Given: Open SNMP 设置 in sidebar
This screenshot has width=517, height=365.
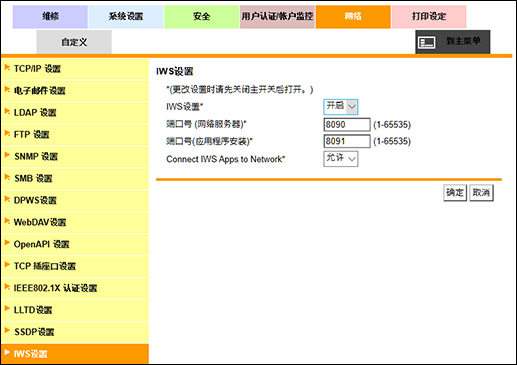Looking at the screenshot, I should pos(75,157).
